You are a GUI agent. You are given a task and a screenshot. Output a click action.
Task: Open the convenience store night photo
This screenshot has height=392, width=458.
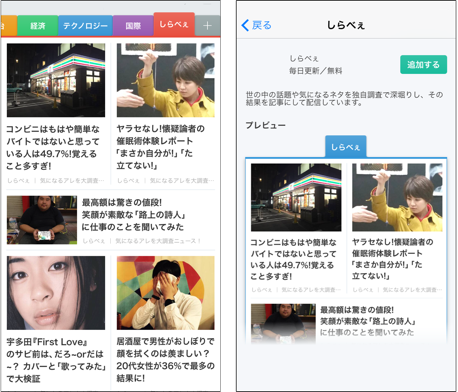tap(56, 80)
